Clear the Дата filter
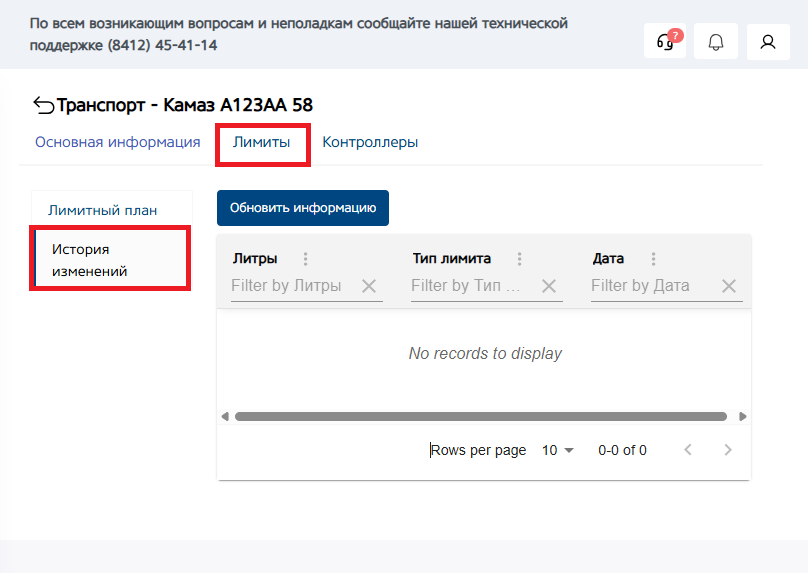Viewport: 808px width, 573px height. click(729, 286)
